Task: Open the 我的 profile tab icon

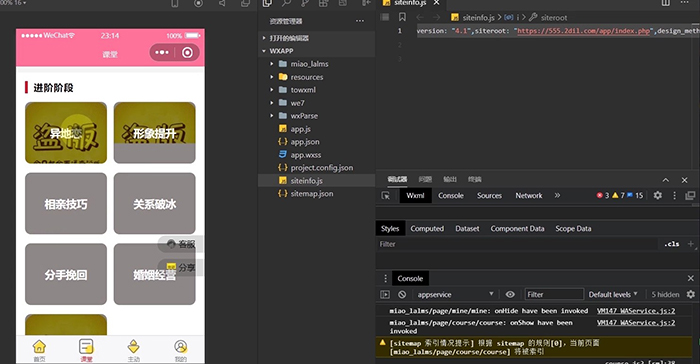Action: click(x=180, y=347)
